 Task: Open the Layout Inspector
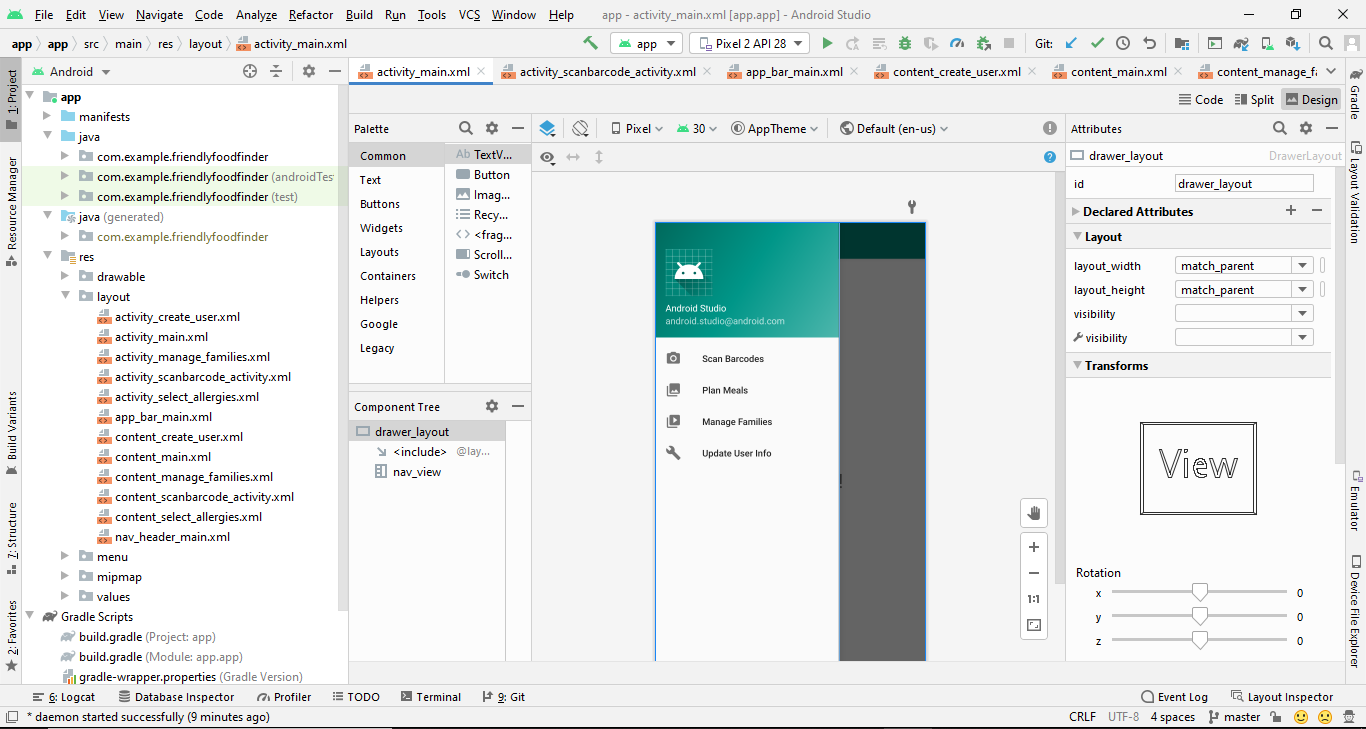(1282, 697)
